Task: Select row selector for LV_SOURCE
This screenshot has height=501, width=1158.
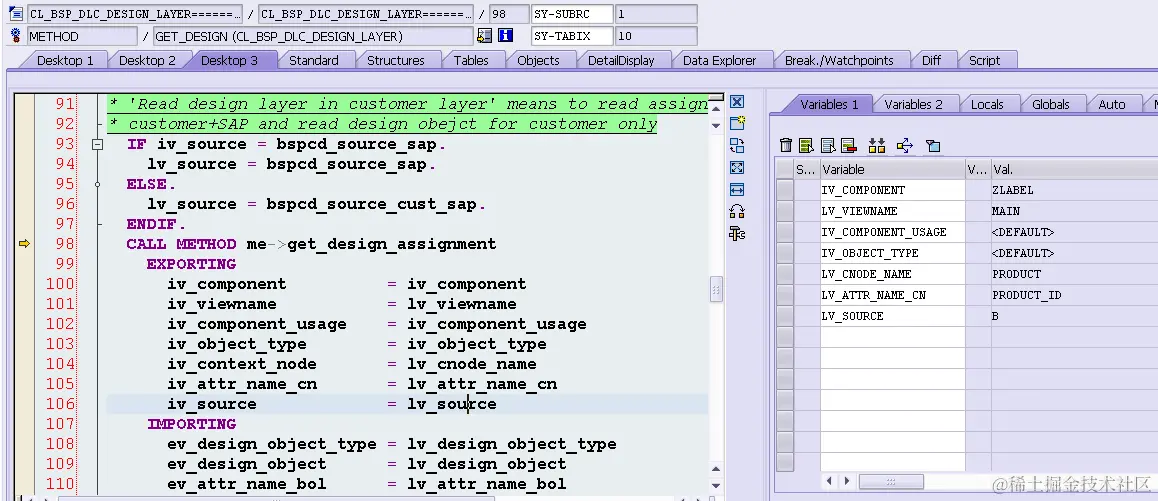Action: [785, 316]
